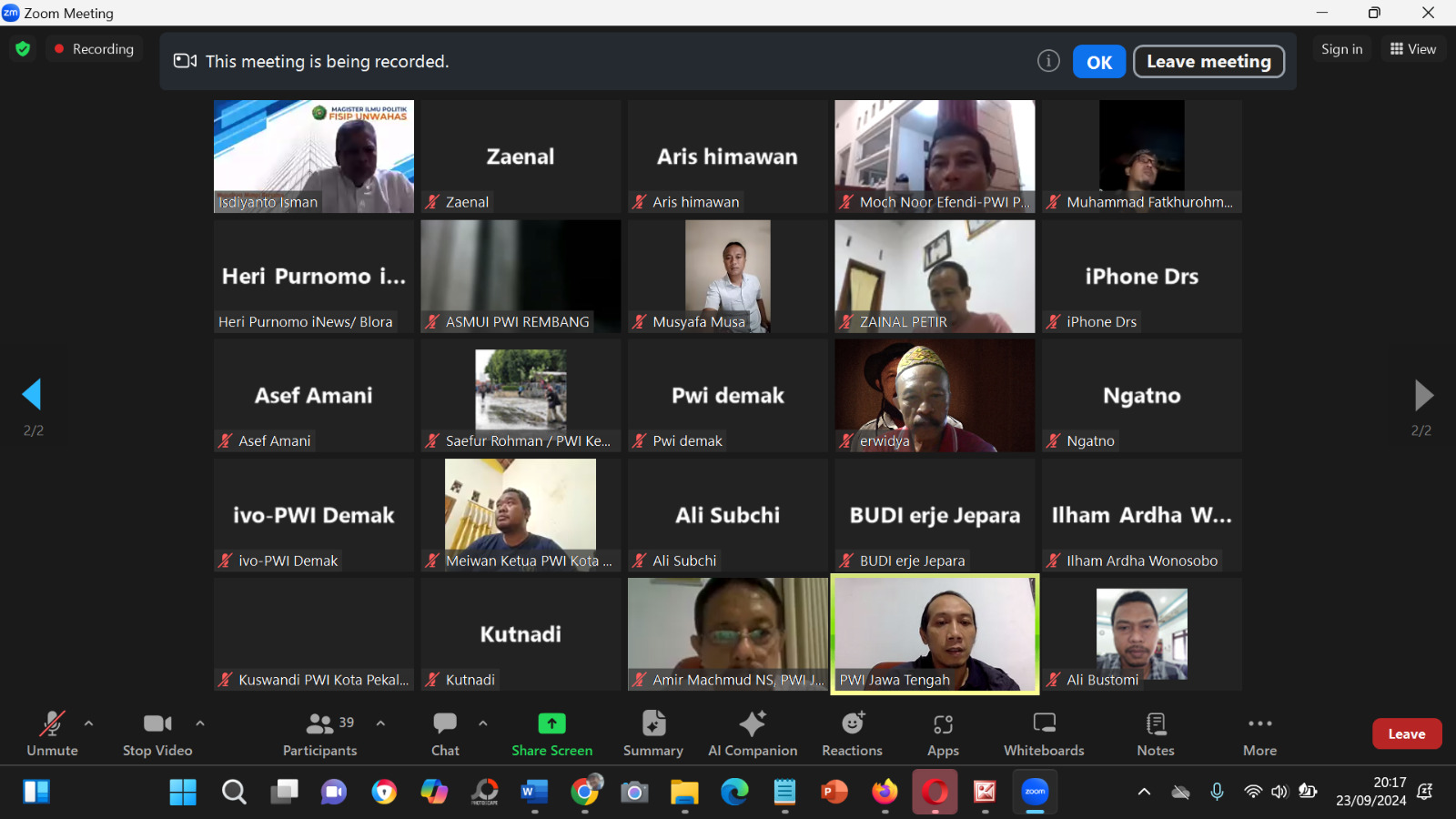Viewport: 1456px width, 819px height.
Task: Open the Apps panel
Action: 943,733
